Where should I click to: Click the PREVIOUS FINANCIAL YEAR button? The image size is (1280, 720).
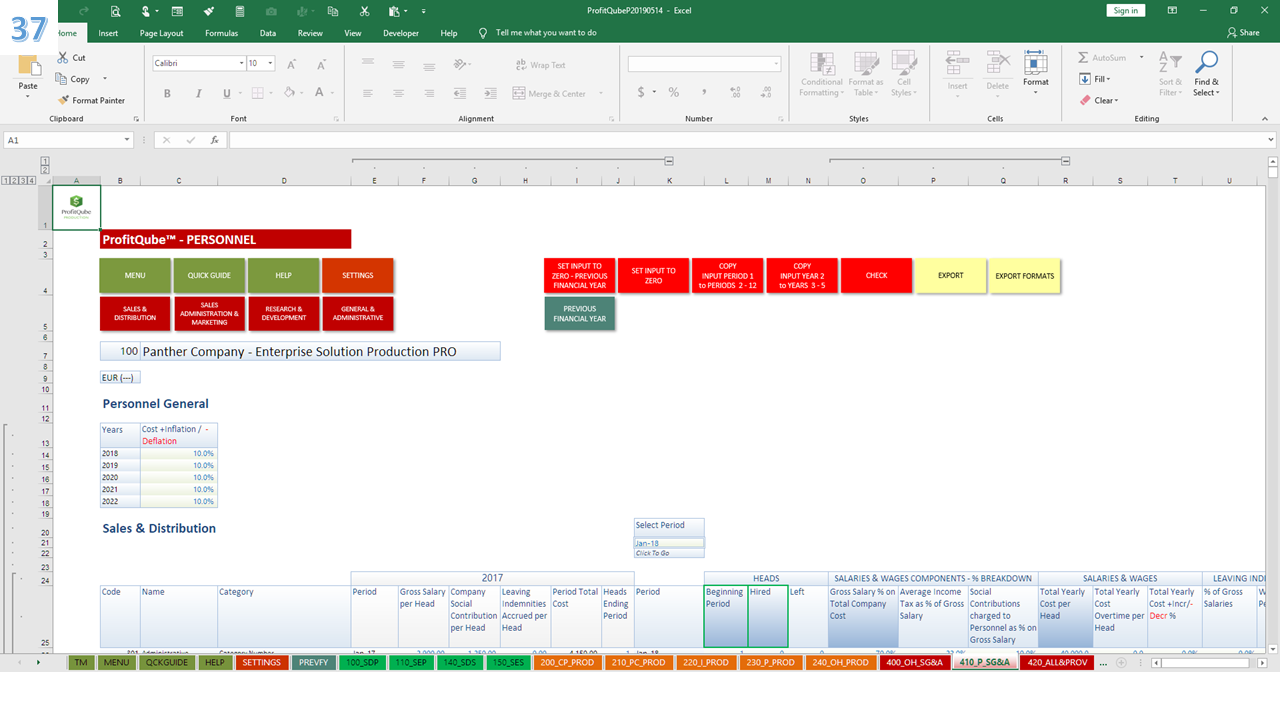click(x=579, y=314)
